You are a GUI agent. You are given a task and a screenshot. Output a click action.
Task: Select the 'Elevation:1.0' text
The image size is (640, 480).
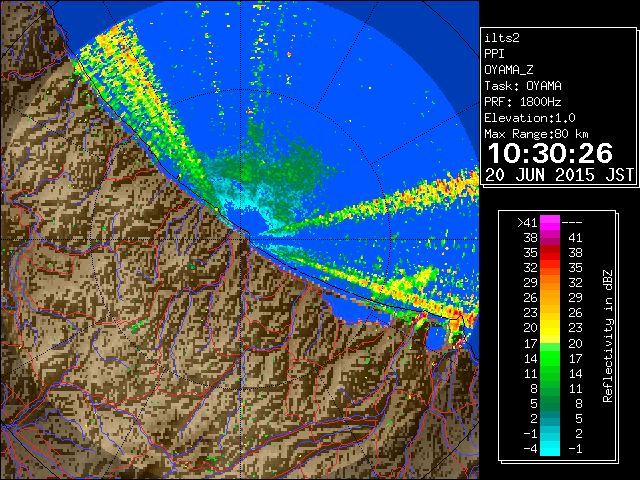point(530,118)
